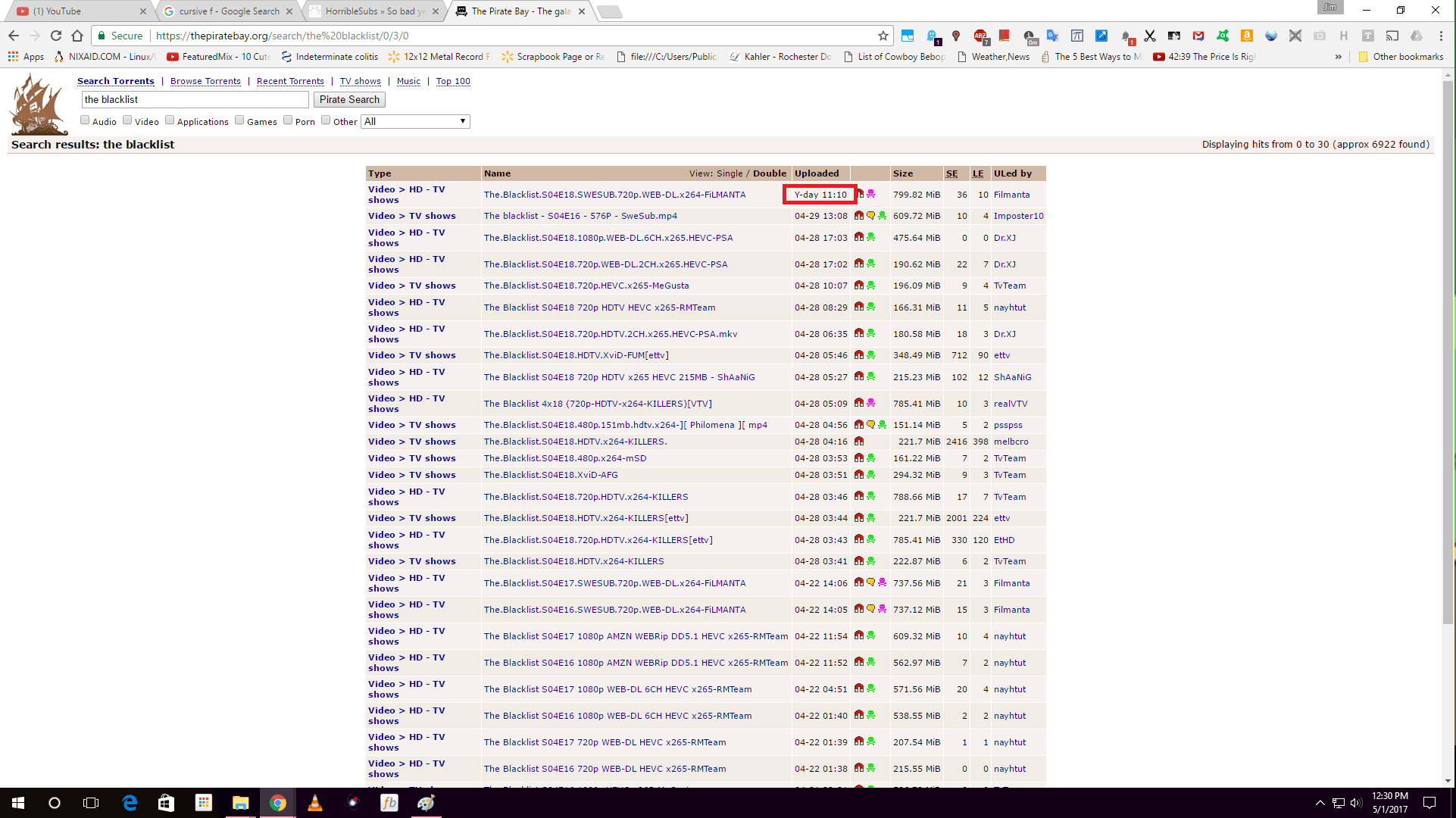This screenshot has height=818, width=1456.
Task: Open the Windows Start menu
Action: [x=18, y=803]
